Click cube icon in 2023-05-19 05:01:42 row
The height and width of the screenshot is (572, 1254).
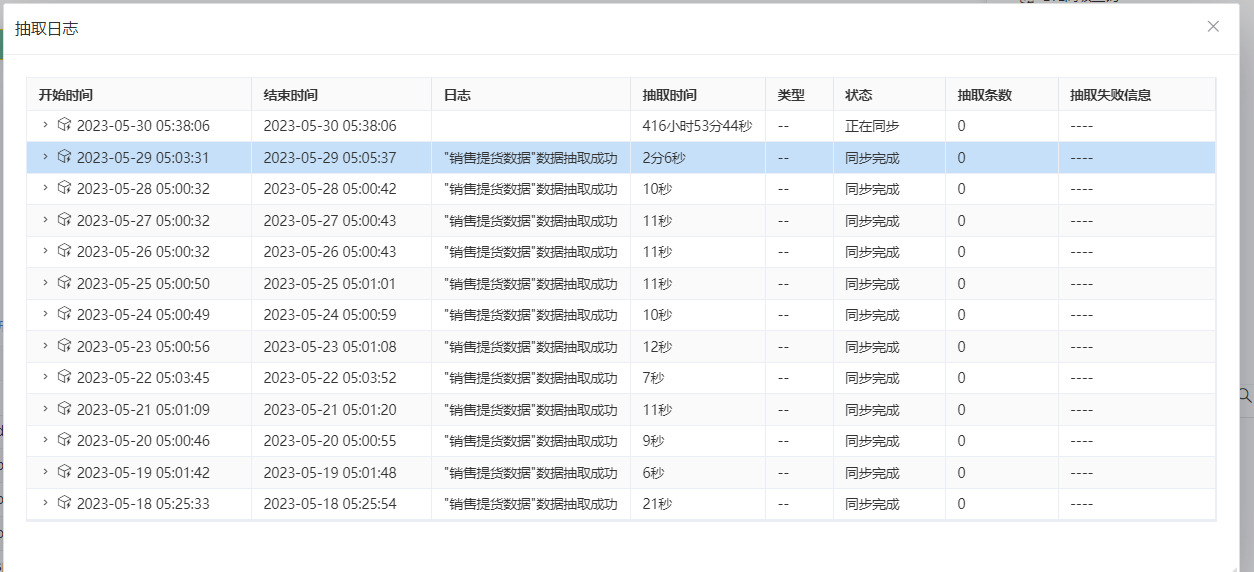[64, 472]
